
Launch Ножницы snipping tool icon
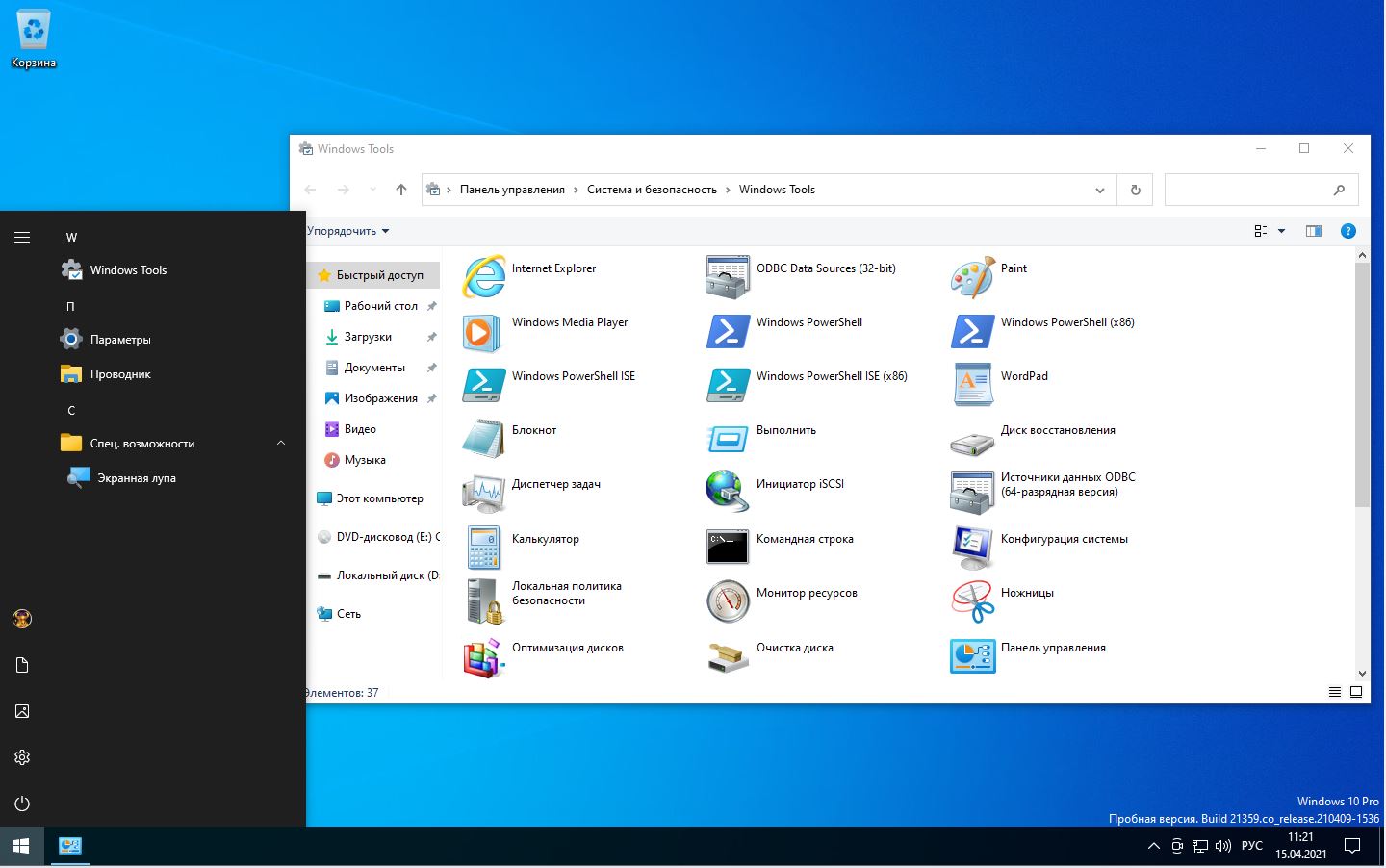(x=972, y=602)
